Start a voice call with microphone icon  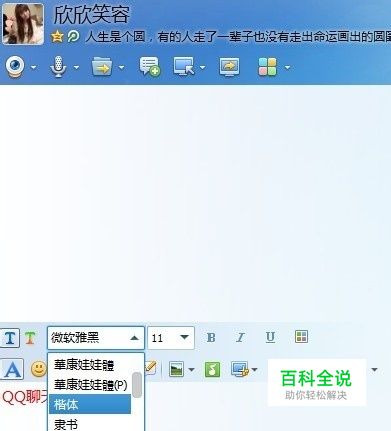pyautogui.click(x=58, y=67)
